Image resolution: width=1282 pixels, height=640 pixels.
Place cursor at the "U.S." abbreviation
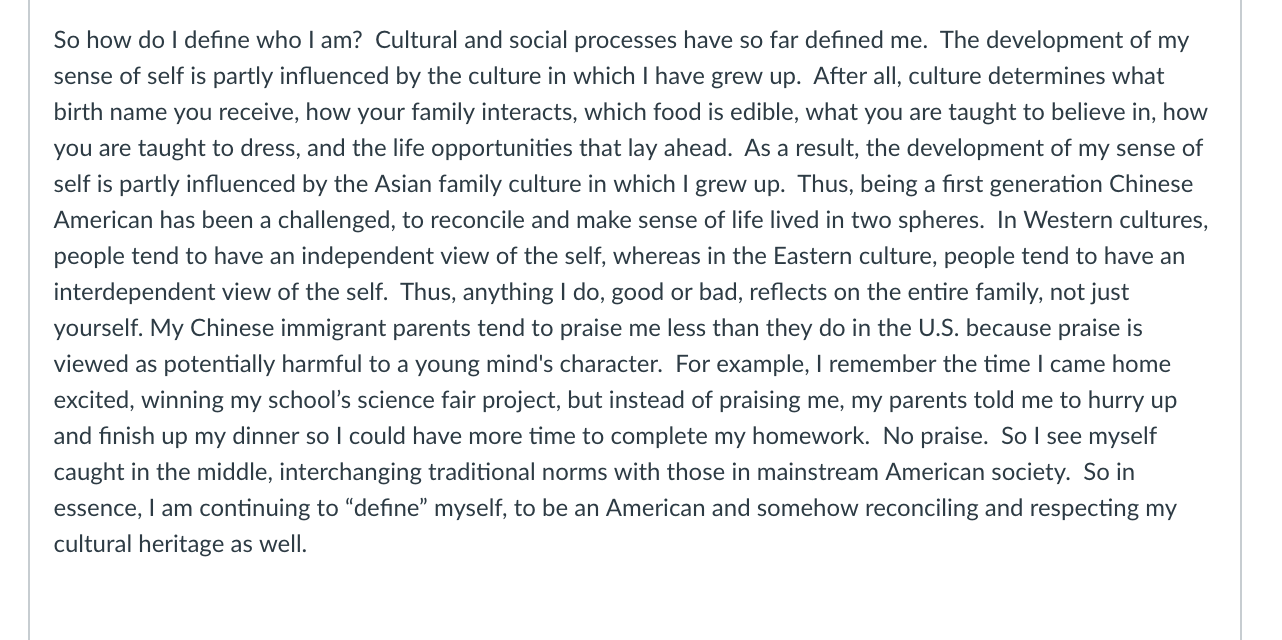[939, 328]
